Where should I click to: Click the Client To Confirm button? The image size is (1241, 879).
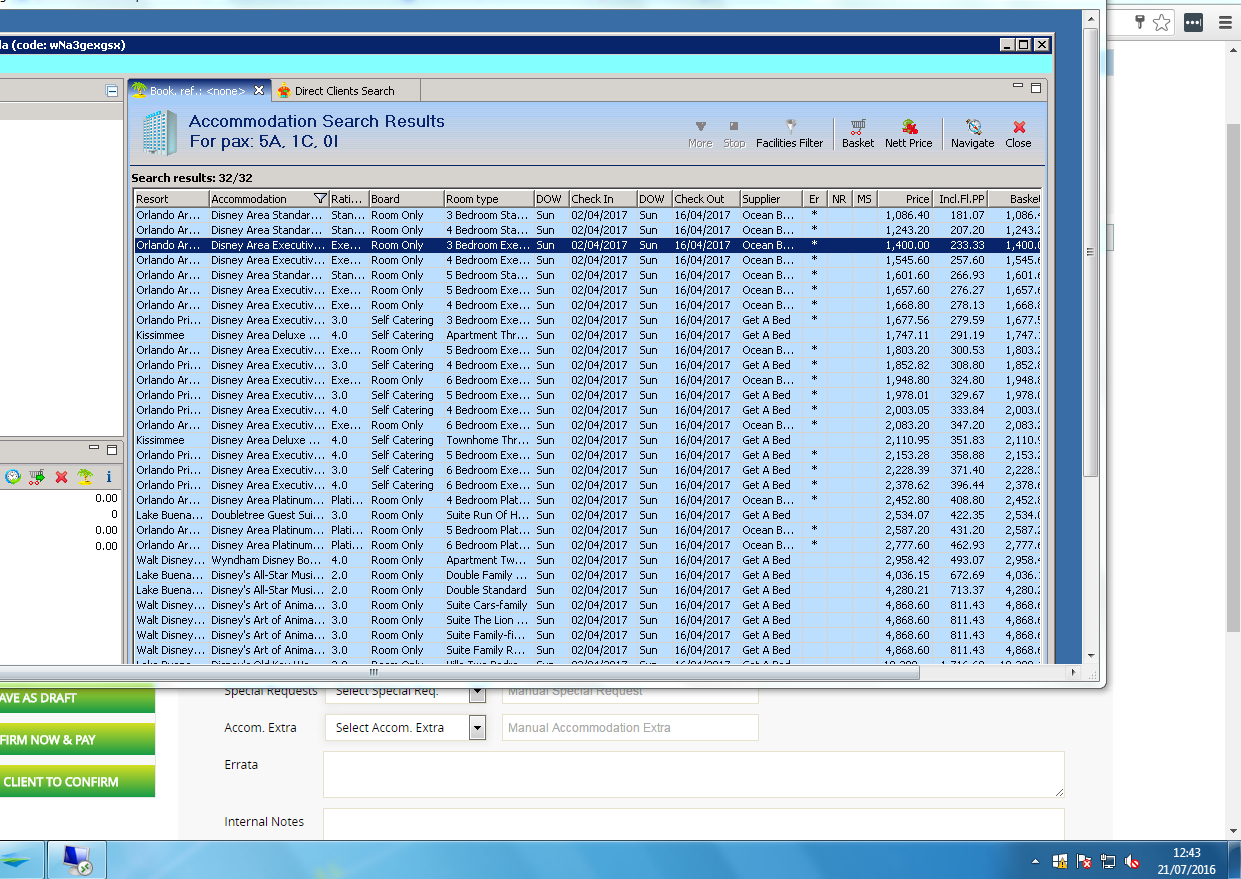pyautogui.click(x=77, y=782)
